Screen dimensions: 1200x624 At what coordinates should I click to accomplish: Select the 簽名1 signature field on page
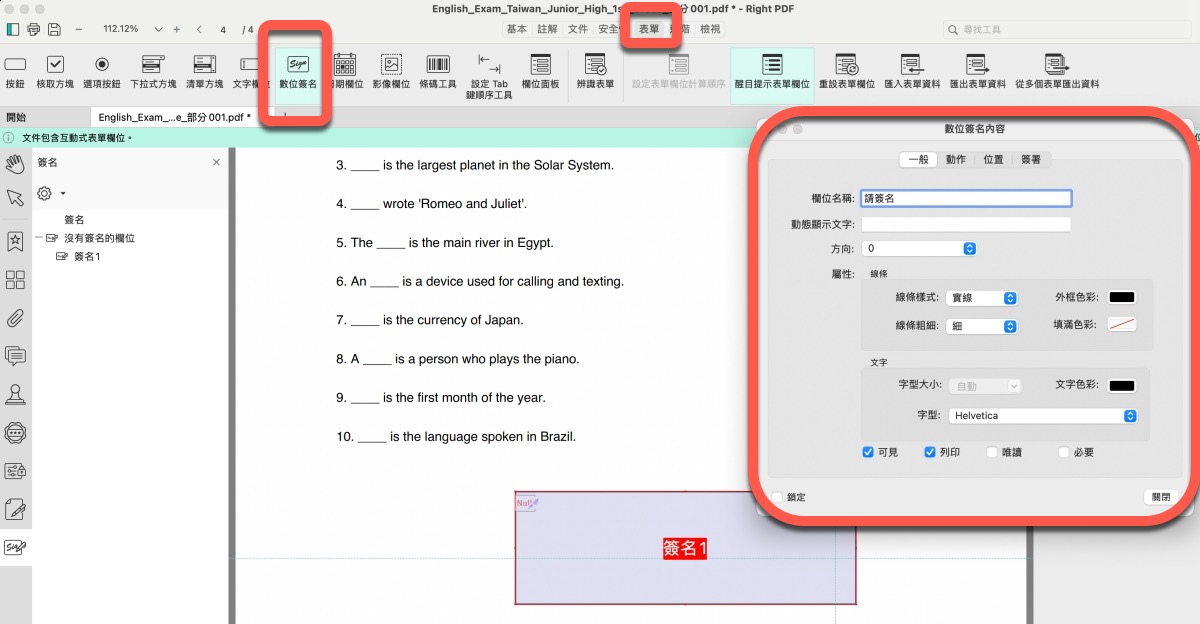[x=685, y=548]
